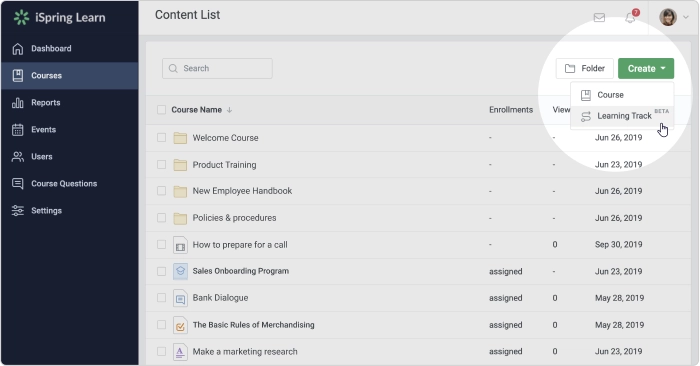
Task: Check the Bank Dialogue row checkbox
Action: click(161, 298)
